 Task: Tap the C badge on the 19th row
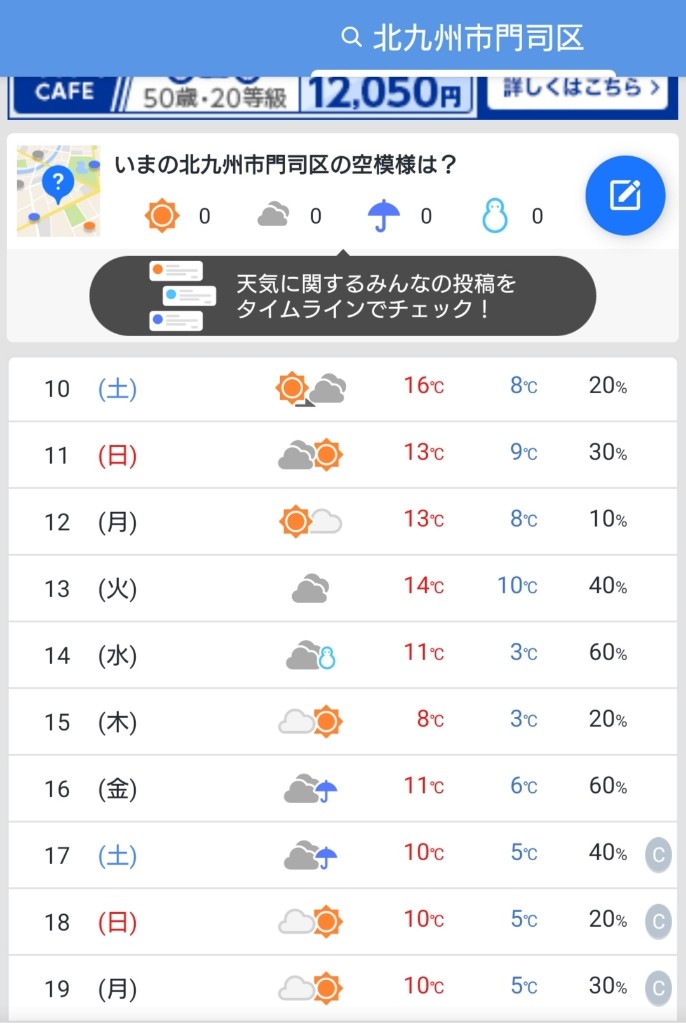(x=659, y=987)
